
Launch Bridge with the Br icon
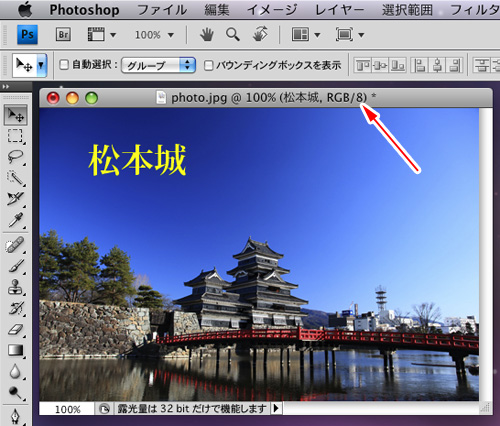[x=63, y=34]
